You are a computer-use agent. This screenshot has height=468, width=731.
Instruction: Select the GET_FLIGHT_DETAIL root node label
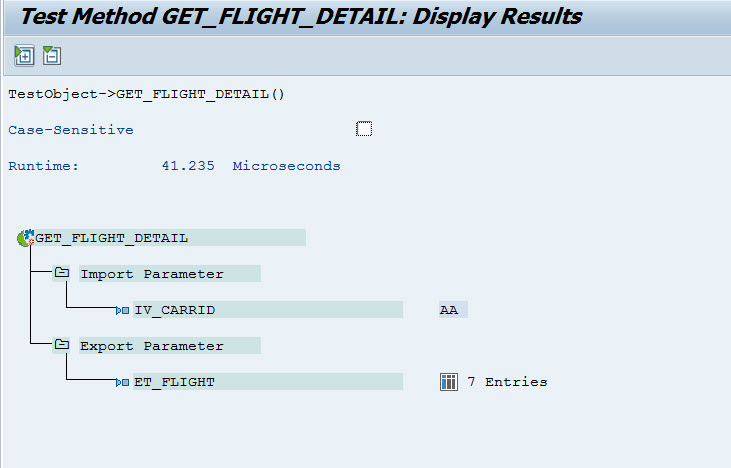point(112,238)
